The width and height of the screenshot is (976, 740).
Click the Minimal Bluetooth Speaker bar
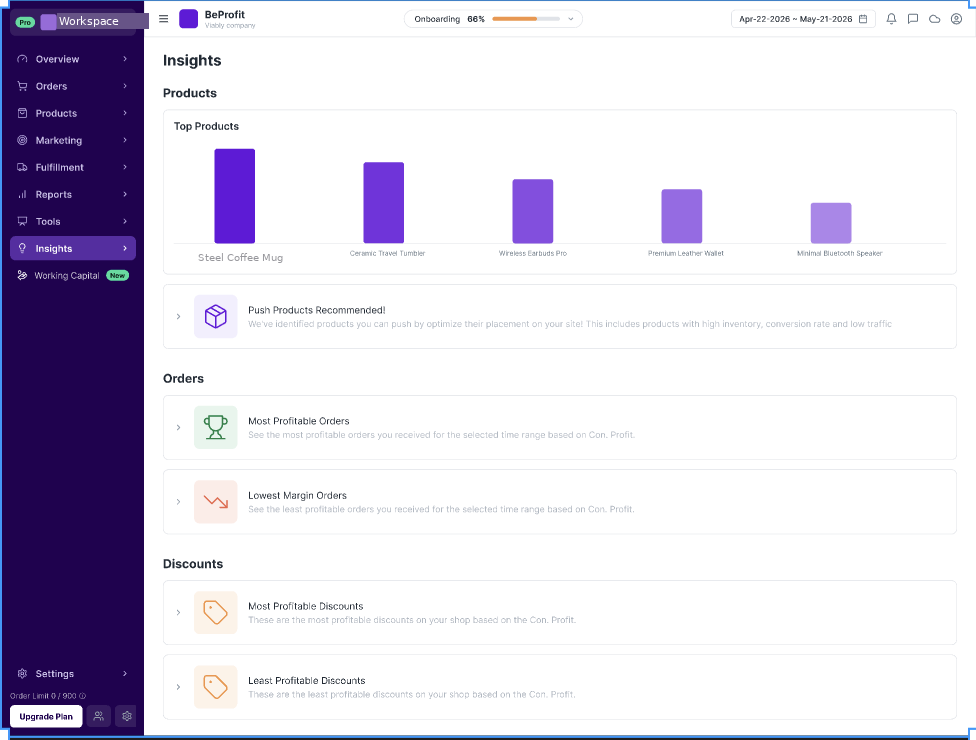coord(831,223)
